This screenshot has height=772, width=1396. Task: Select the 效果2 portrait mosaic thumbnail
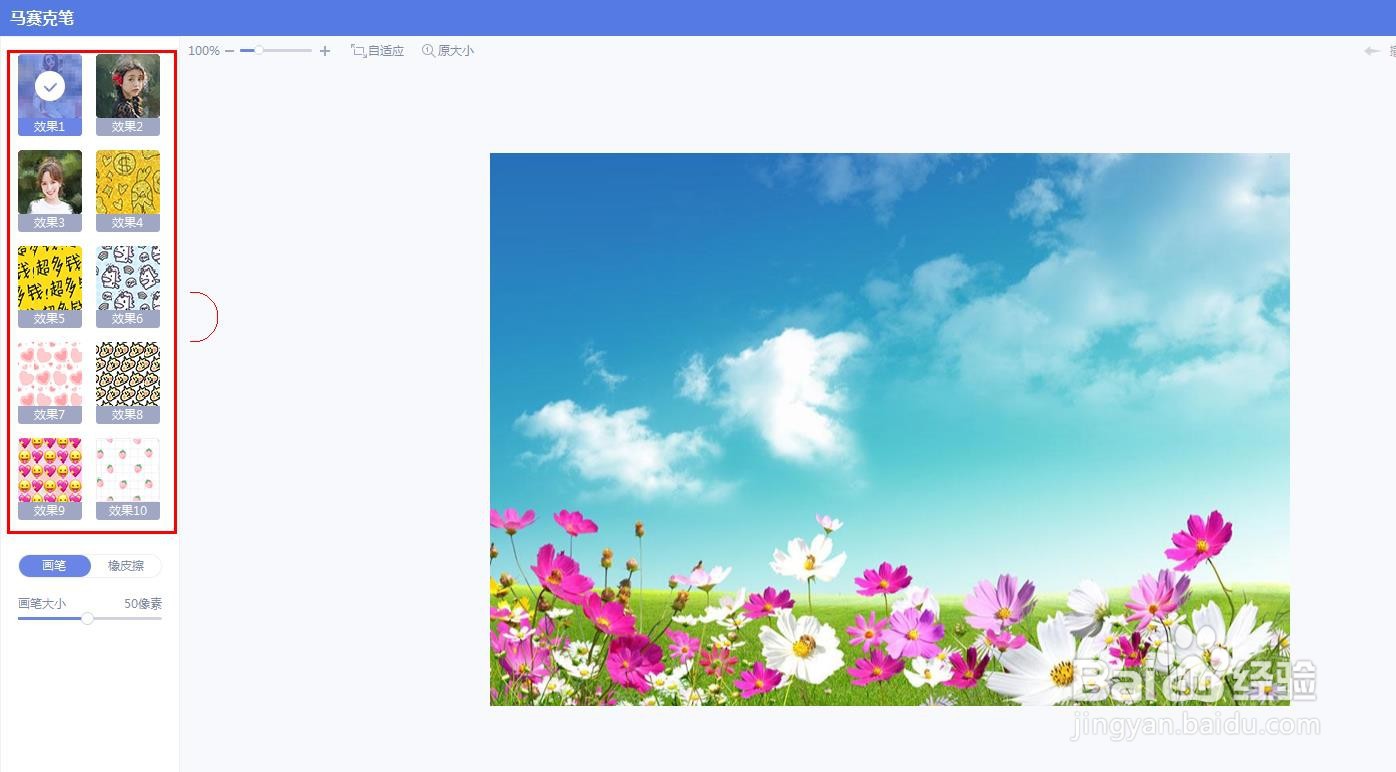point(128,86)
